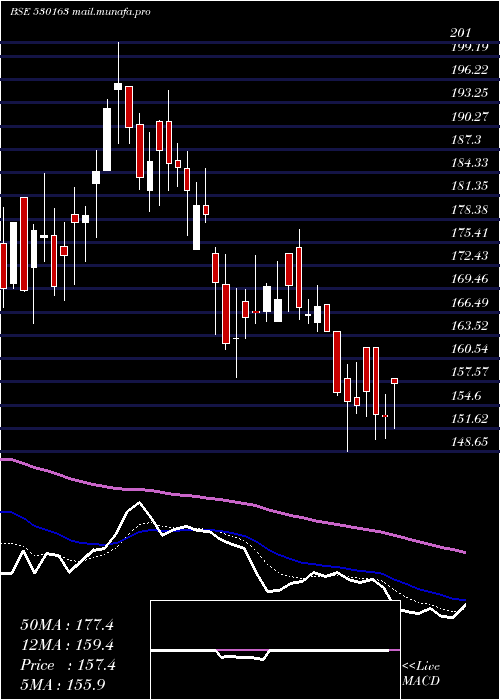Screen dimensions: 500x700
Task: Click the 172.43 price axis label
Action: click(x=469, y=256)
